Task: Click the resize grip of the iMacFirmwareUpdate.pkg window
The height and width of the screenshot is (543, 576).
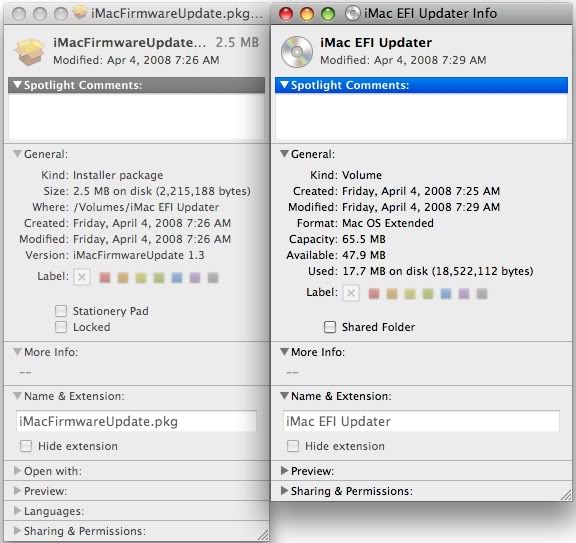Action: pyautogui.click(x=263, y=535)
